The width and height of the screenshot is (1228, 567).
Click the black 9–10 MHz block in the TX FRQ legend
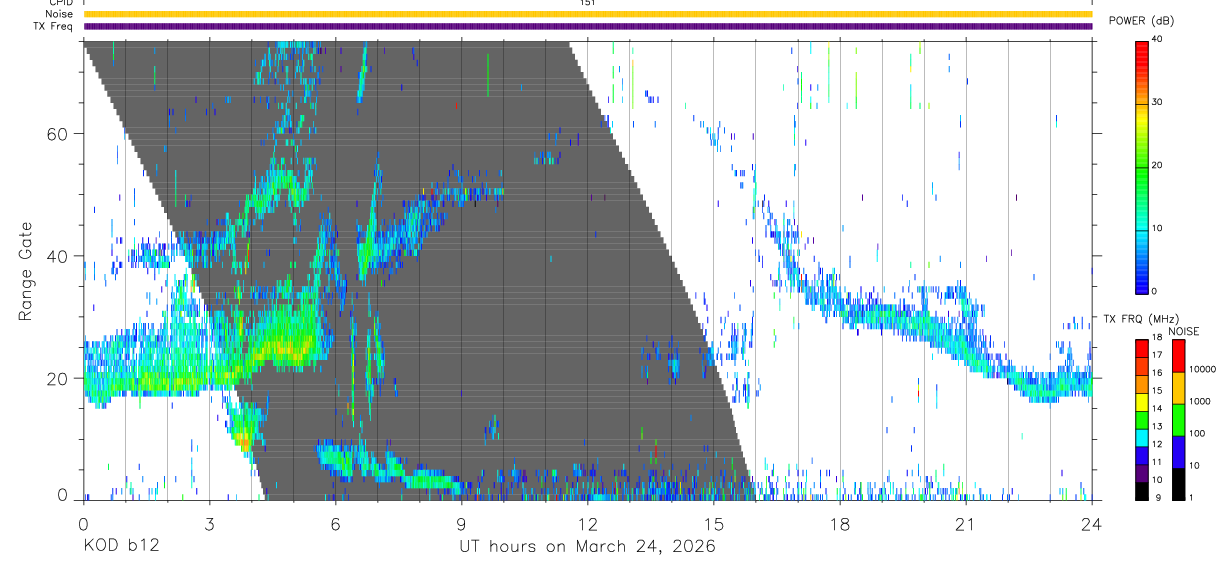point(1142,491)
